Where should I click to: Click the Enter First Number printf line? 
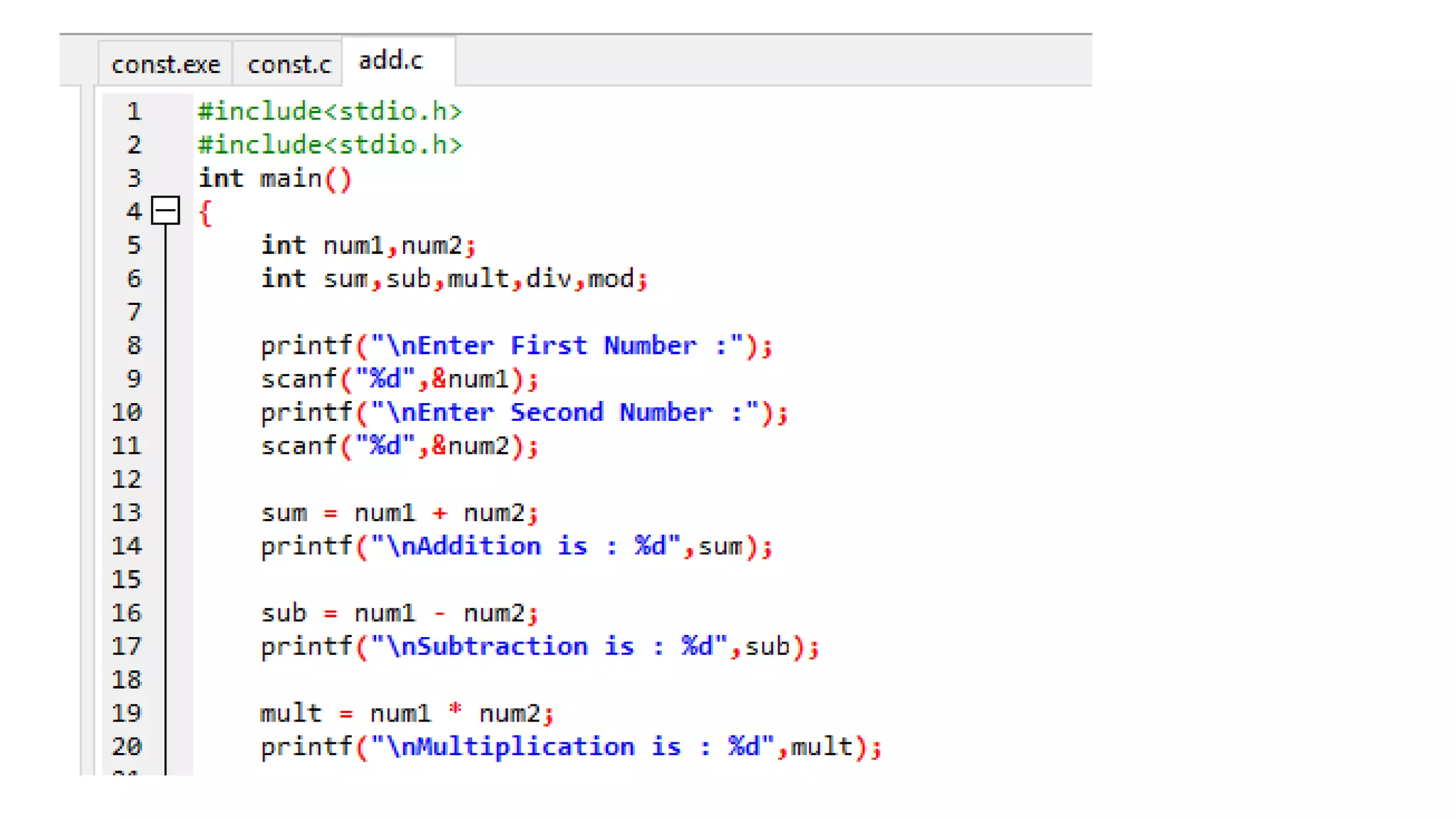(515, 346)
